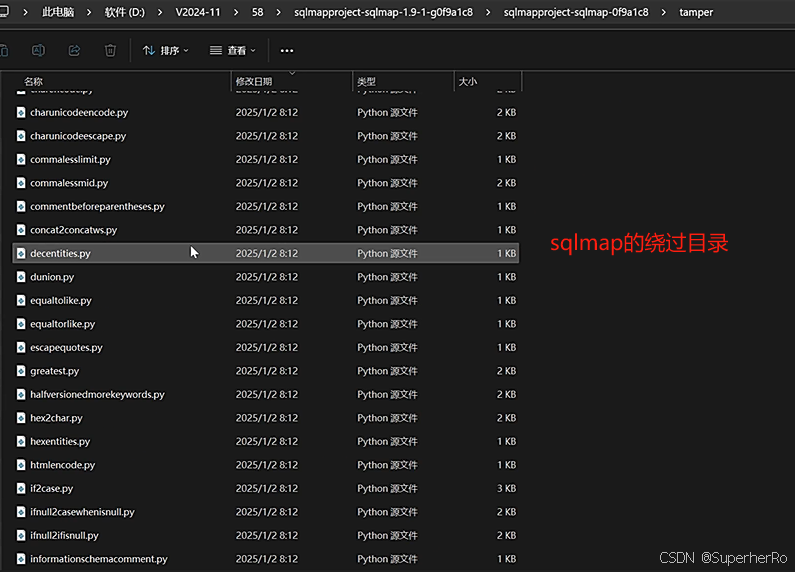The image size is (795, 572).
Task: Expand the chevron before tamper breadcrumb
Action: tap(664, 12)
